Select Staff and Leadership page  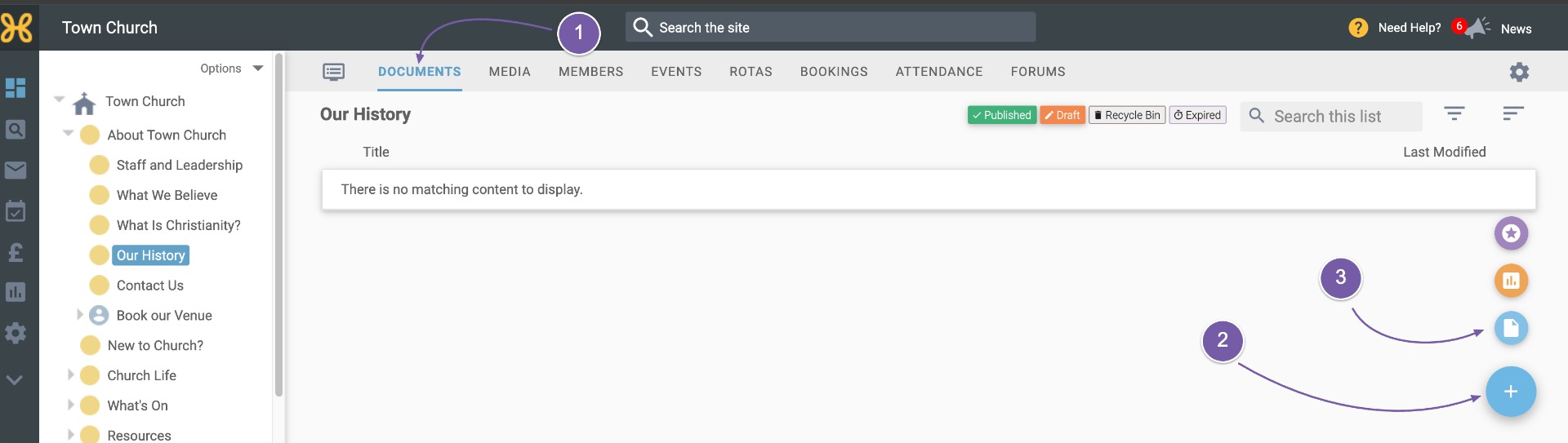coord(180,165)
